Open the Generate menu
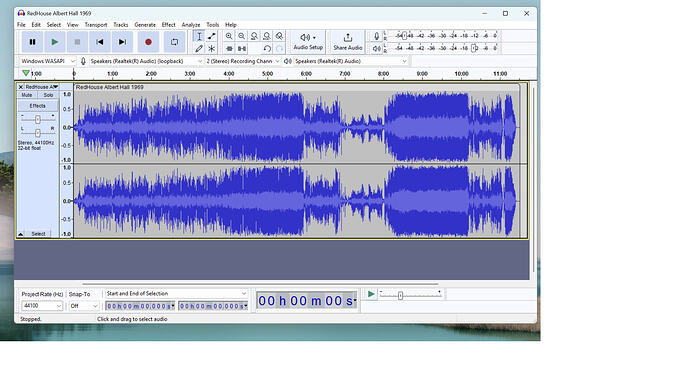 point(145,25)
